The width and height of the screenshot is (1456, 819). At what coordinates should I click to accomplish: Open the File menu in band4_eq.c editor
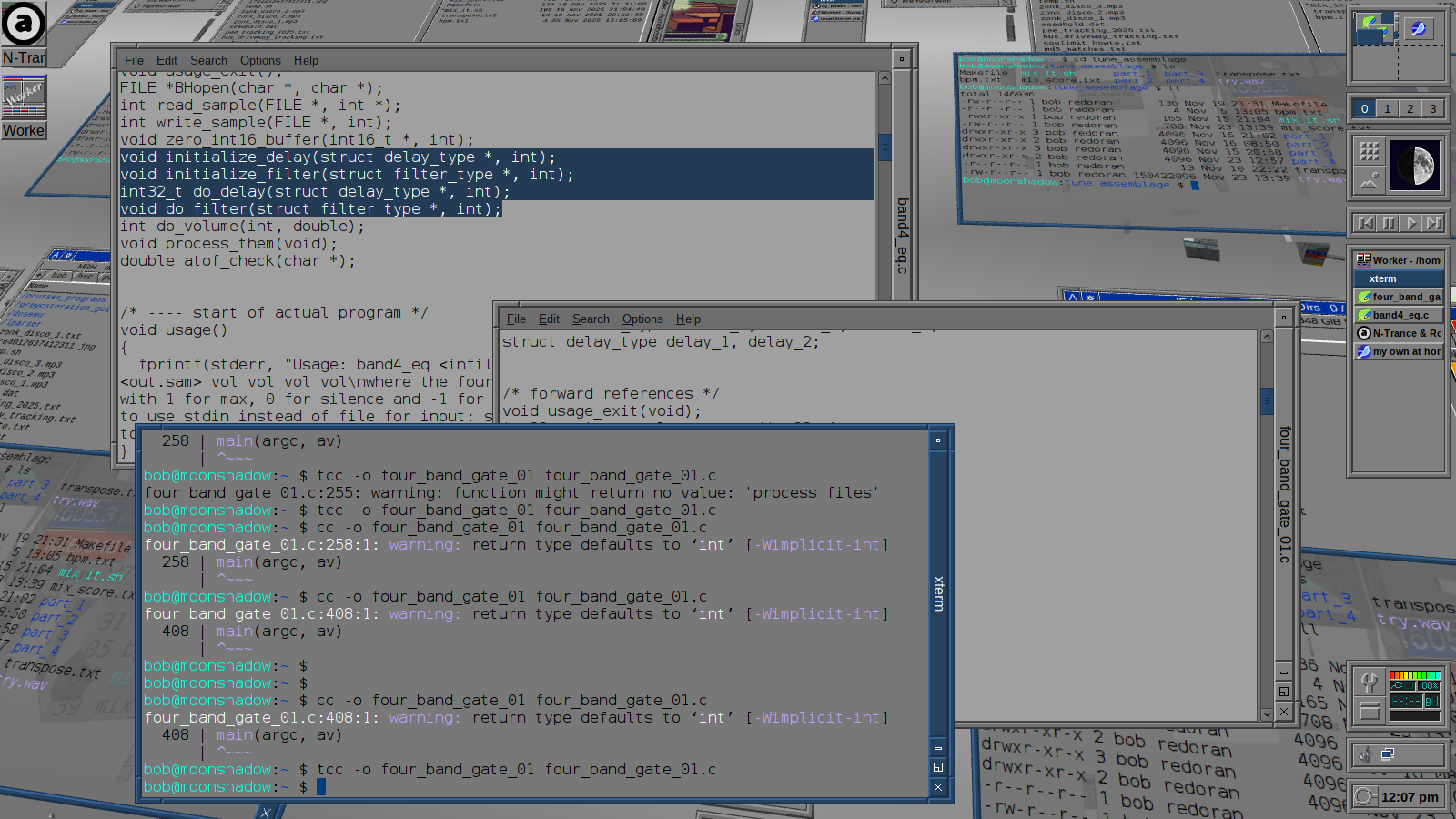coord(134,61)
